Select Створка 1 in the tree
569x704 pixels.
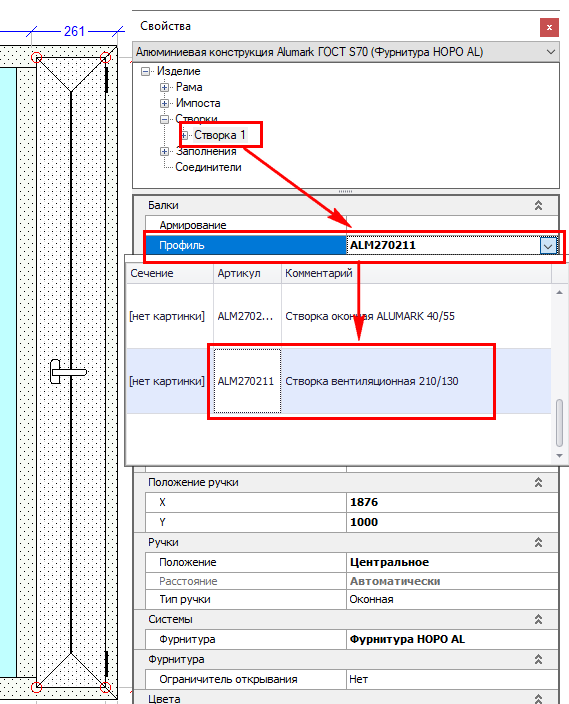tap(220, 135)
